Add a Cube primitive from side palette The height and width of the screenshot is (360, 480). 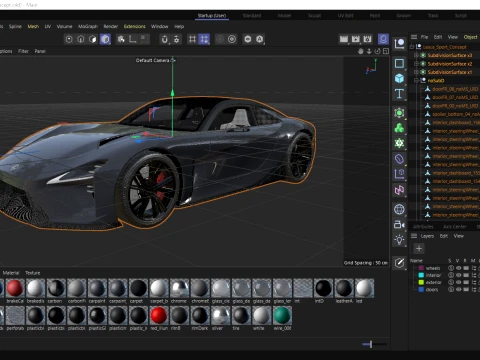click(x=399, y=79)
